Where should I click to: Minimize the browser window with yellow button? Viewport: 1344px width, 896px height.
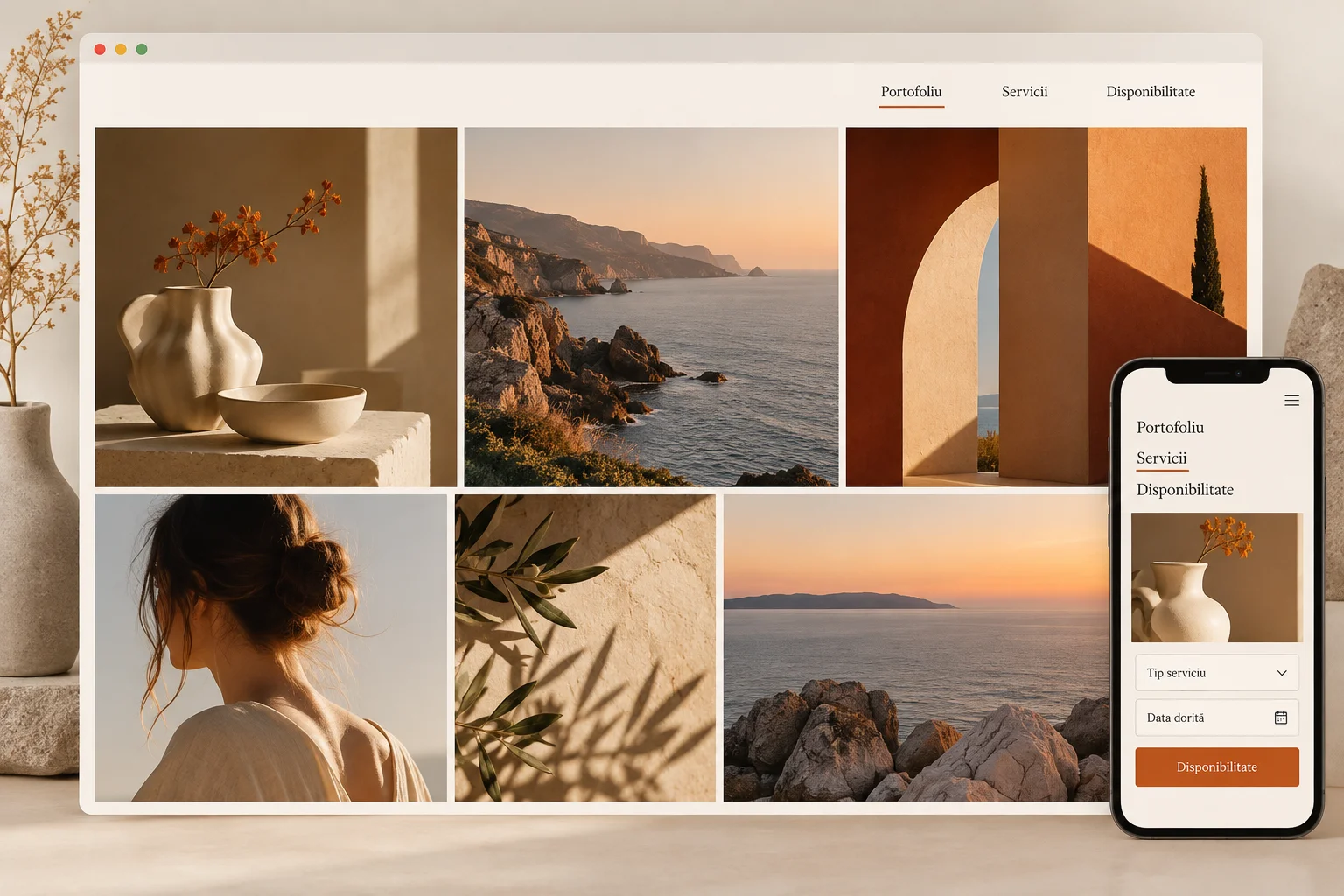click(x=121, y=49)
